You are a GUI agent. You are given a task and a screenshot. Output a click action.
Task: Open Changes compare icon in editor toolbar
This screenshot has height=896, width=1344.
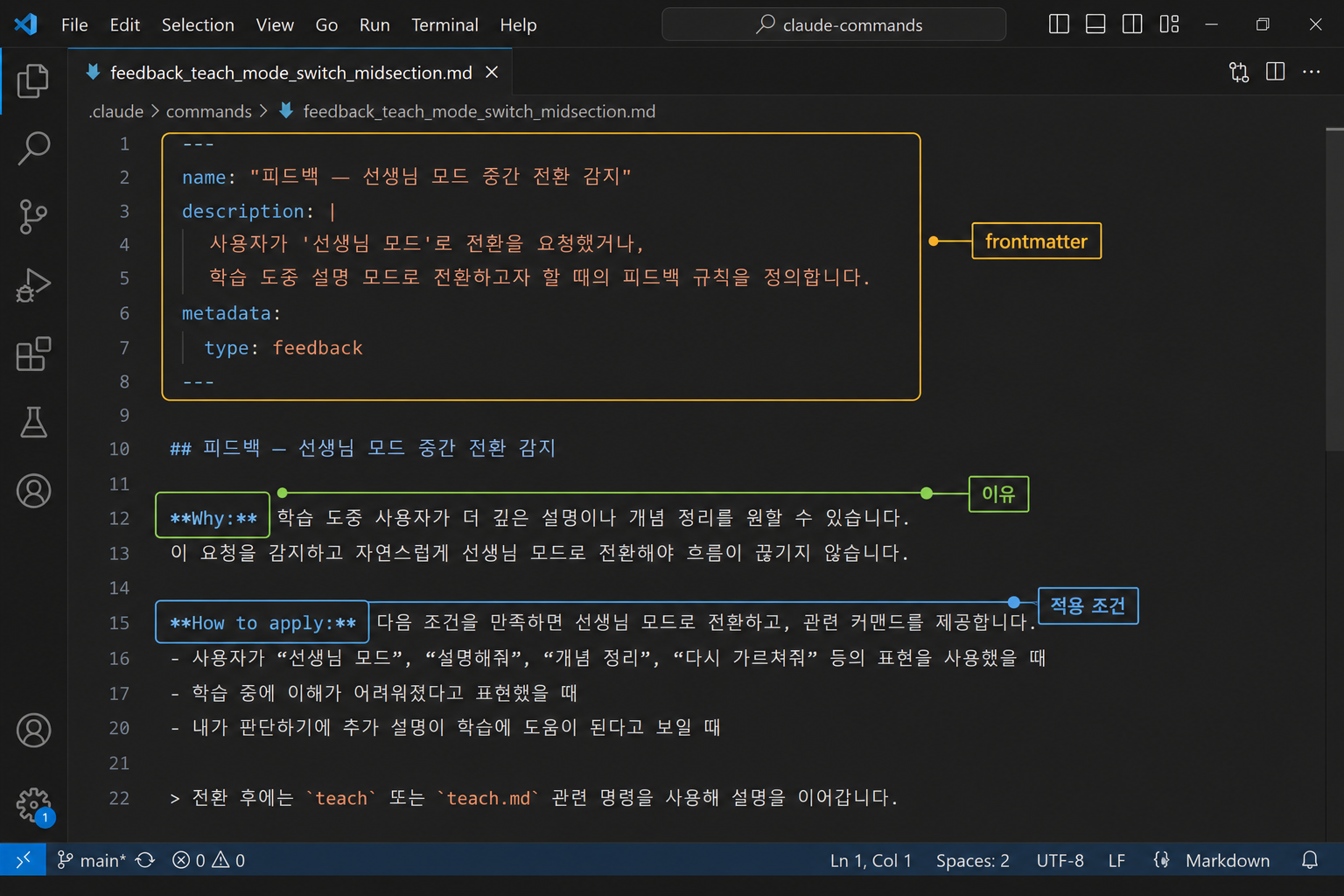click(1239, 72)
